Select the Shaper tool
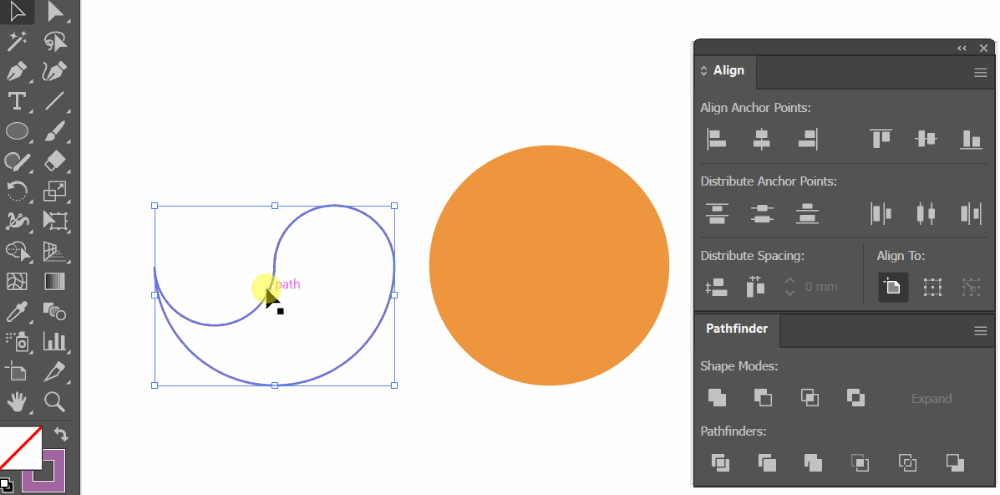Screen dimensions: 1000x495 point(17,161)
